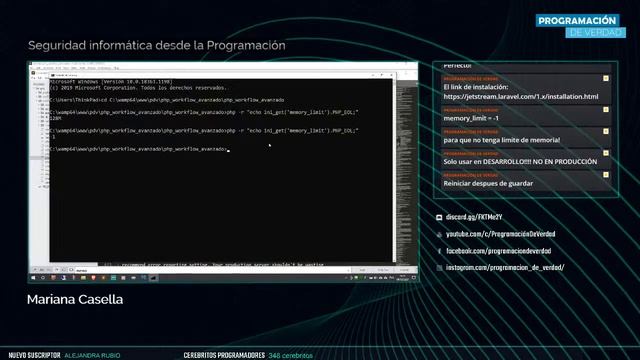Click the Facebook icon beside facebook link
640x360 pixels.
[439, 251]
